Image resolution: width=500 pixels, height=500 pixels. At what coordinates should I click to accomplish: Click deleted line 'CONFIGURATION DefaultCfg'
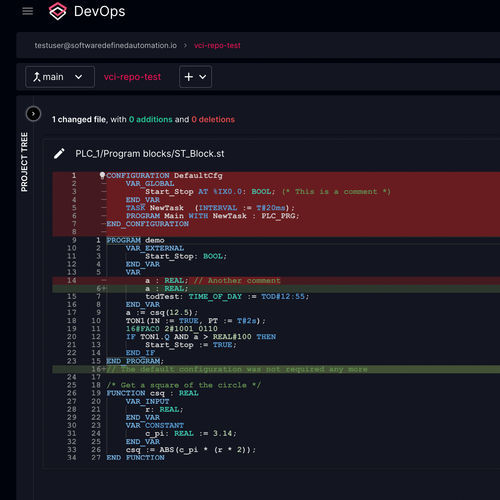click(x=164, y=176)
